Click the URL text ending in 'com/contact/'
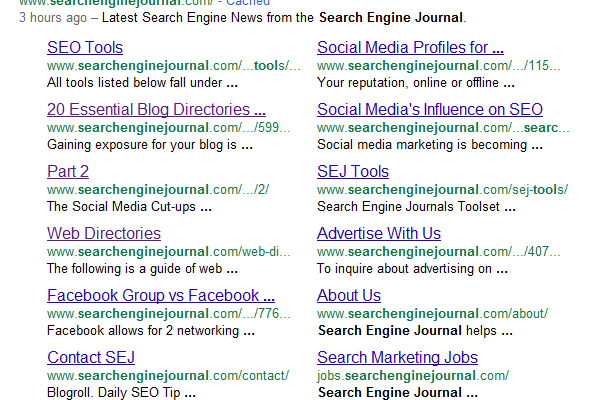Viewport: 604px width, 400px height. pos(168,376)
